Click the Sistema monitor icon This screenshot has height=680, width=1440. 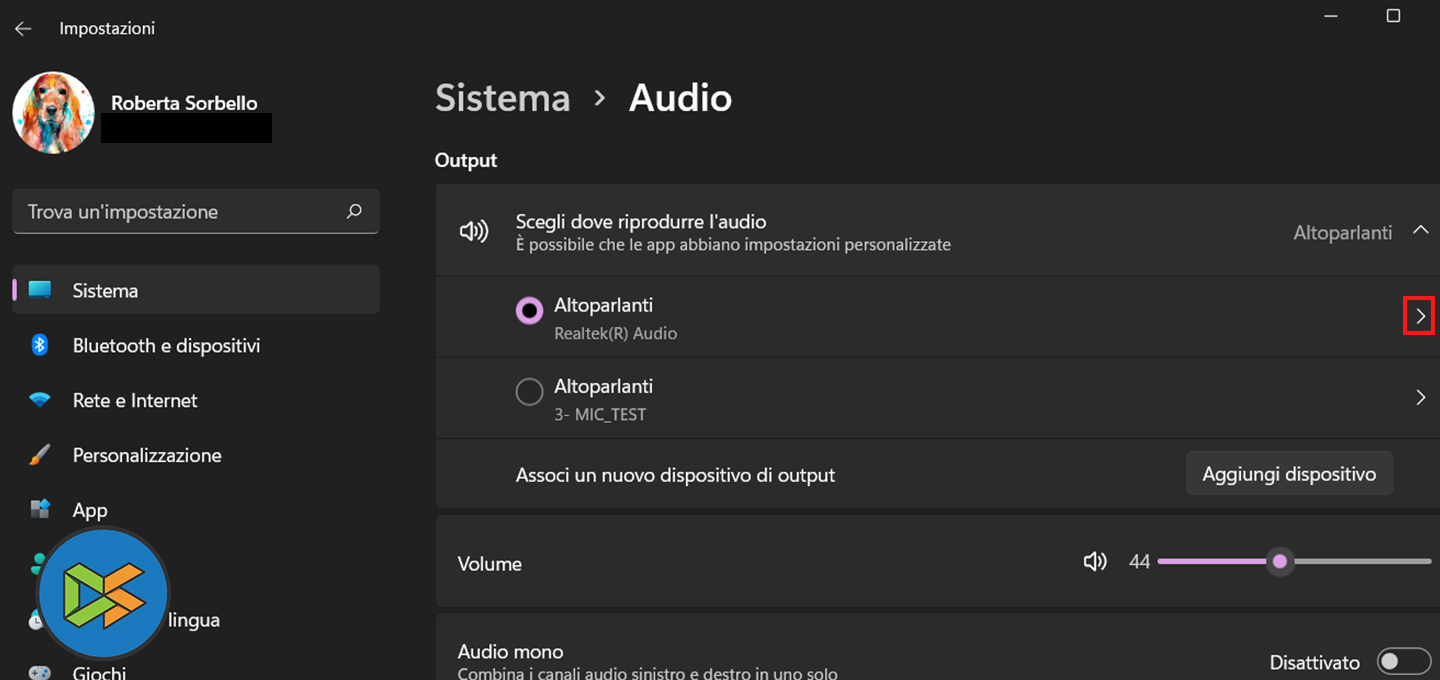pyautogui.click(x=40, y=291)
